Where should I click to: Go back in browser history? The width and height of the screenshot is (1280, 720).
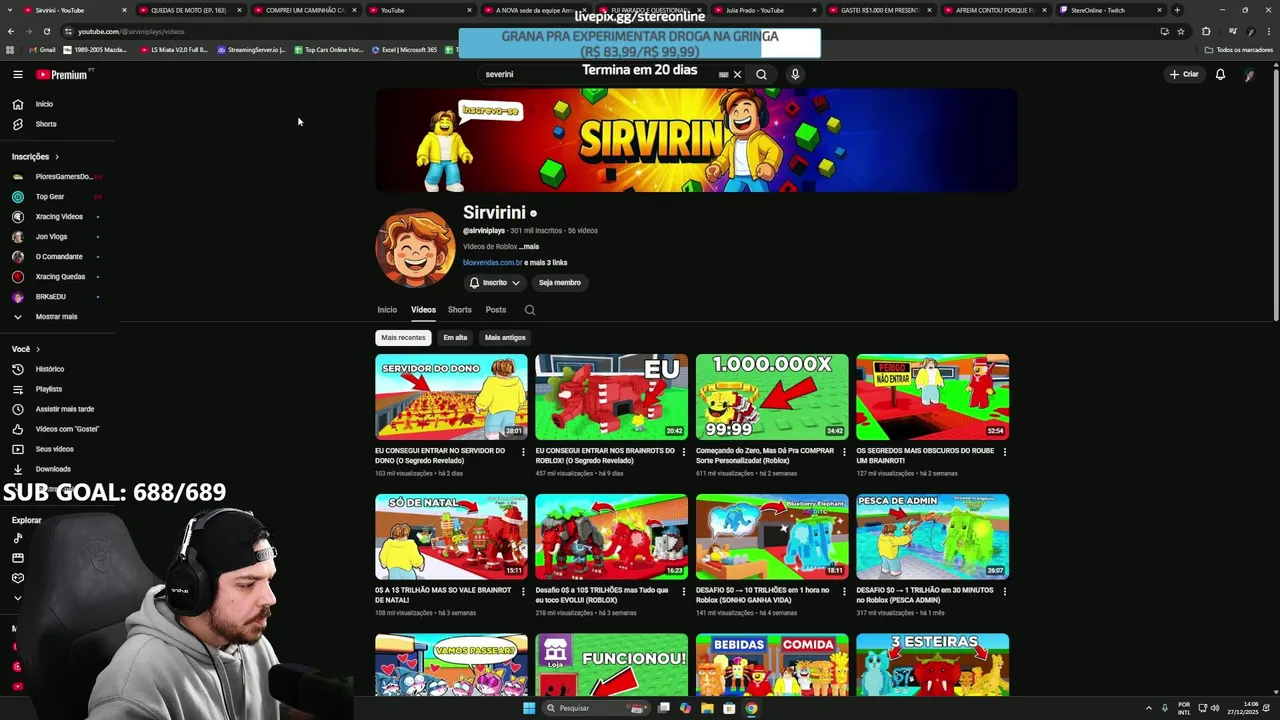[x=11, y=31]
